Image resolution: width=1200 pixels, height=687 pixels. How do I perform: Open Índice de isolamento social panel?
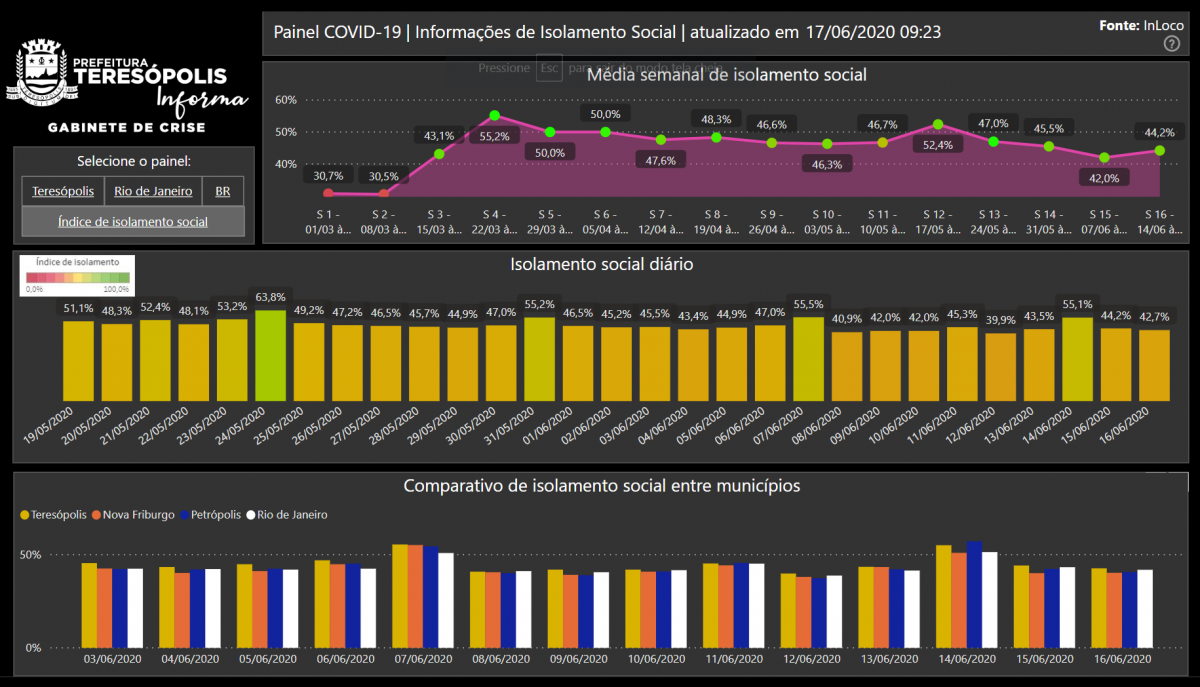tap(133, 221)
